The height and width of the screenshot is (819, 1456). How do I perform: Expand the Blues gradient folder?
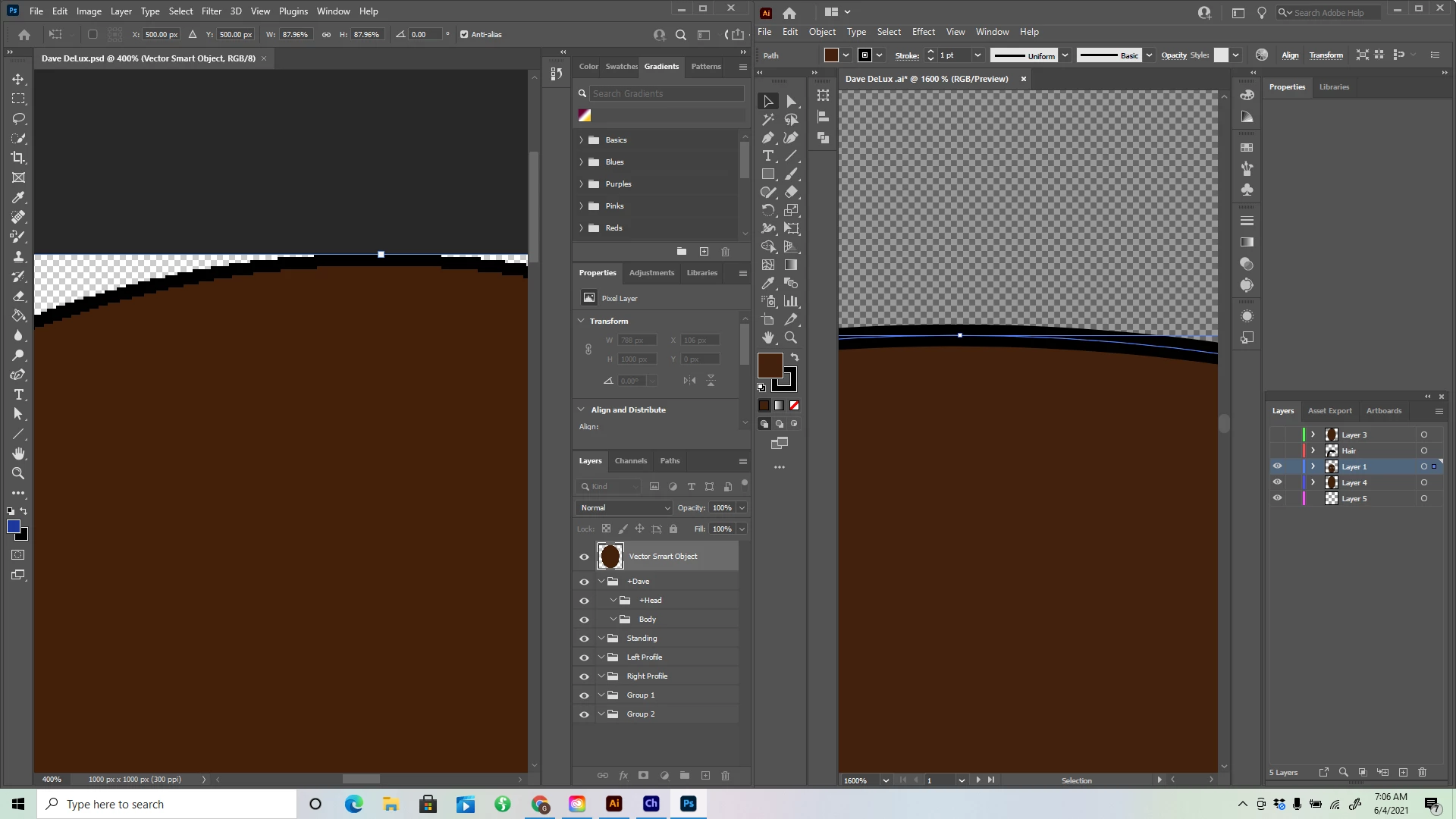coord(582,162)
